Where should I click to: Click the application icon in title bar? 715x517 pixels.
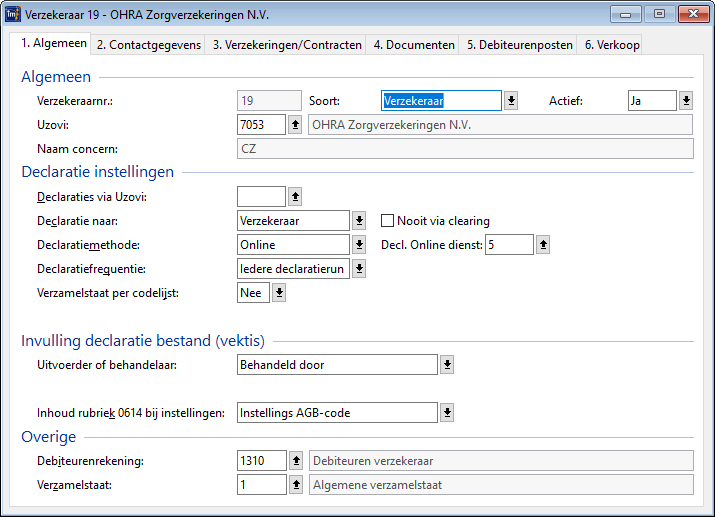[x=12, y=14]
